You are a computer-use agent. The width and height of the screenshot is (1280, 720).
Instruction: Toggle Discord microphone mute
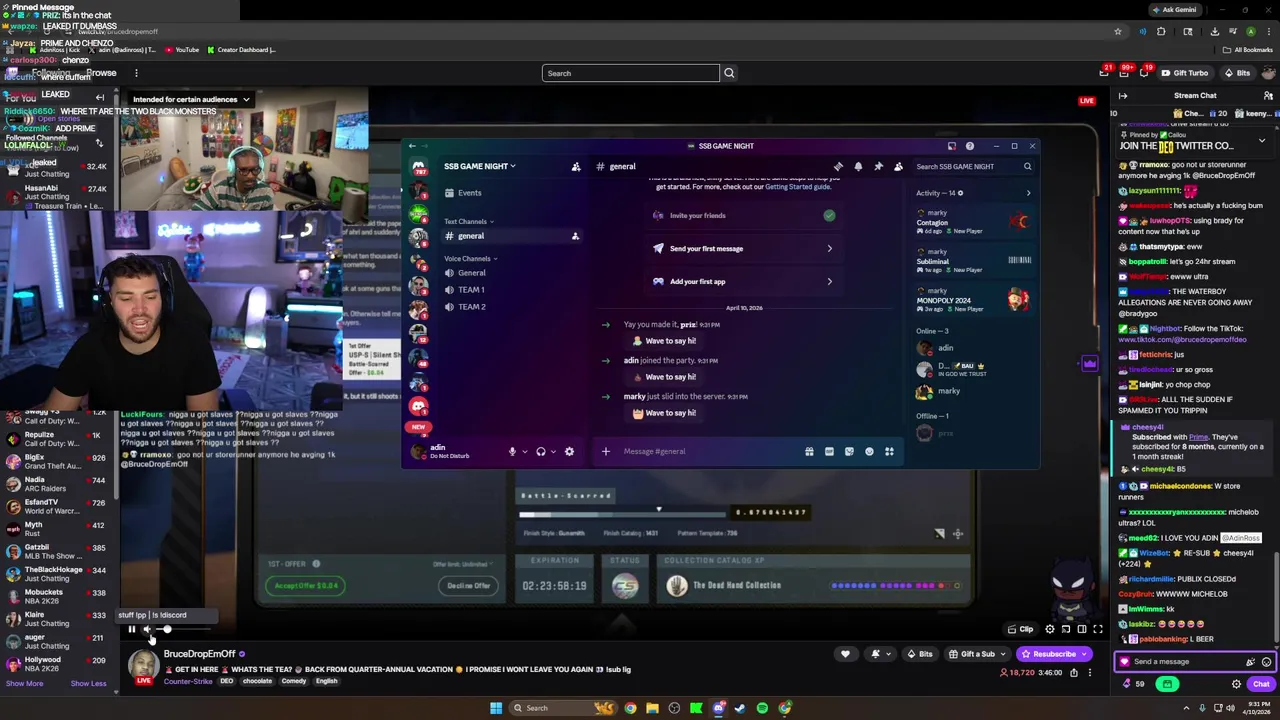512,452
